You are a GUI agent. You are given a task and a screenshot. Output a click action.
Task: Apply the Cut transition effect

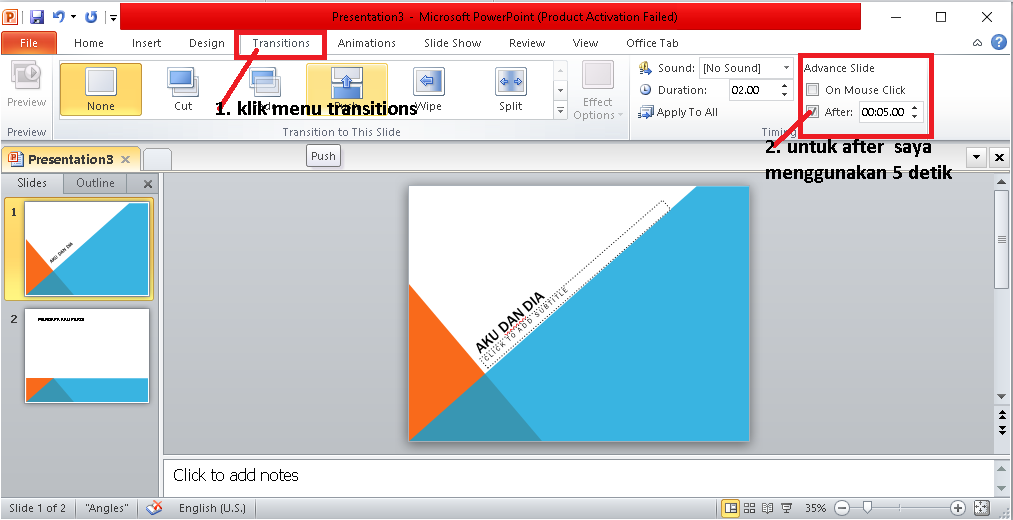pyautogui.click(x=183, y=89)
